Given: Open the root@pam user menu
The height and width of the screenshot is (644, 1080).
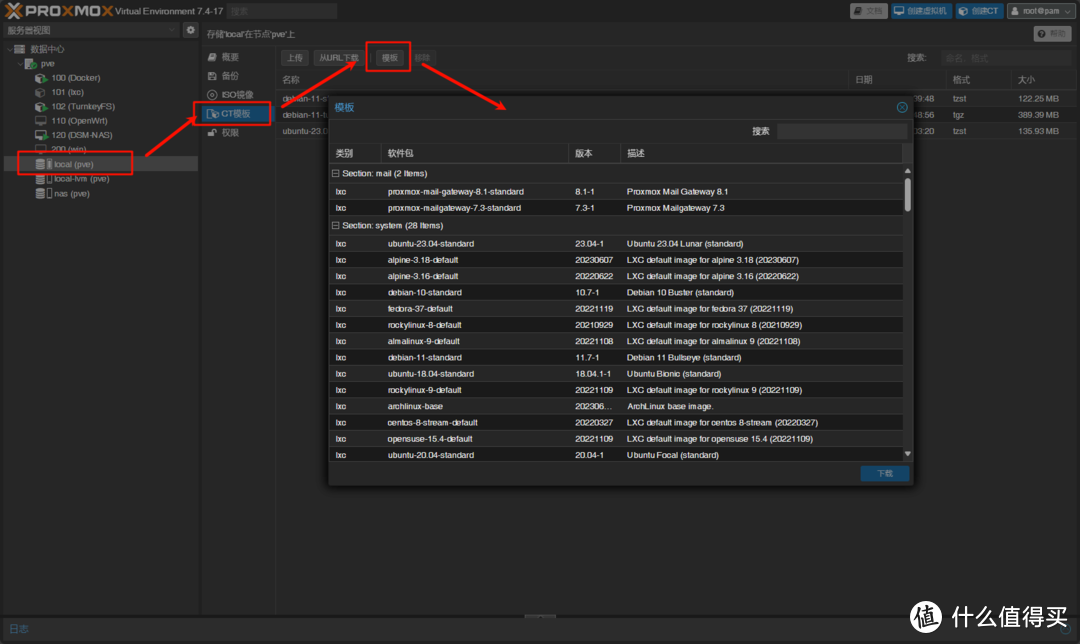Looking at the screenshot, I should [x=1041, y=11].
